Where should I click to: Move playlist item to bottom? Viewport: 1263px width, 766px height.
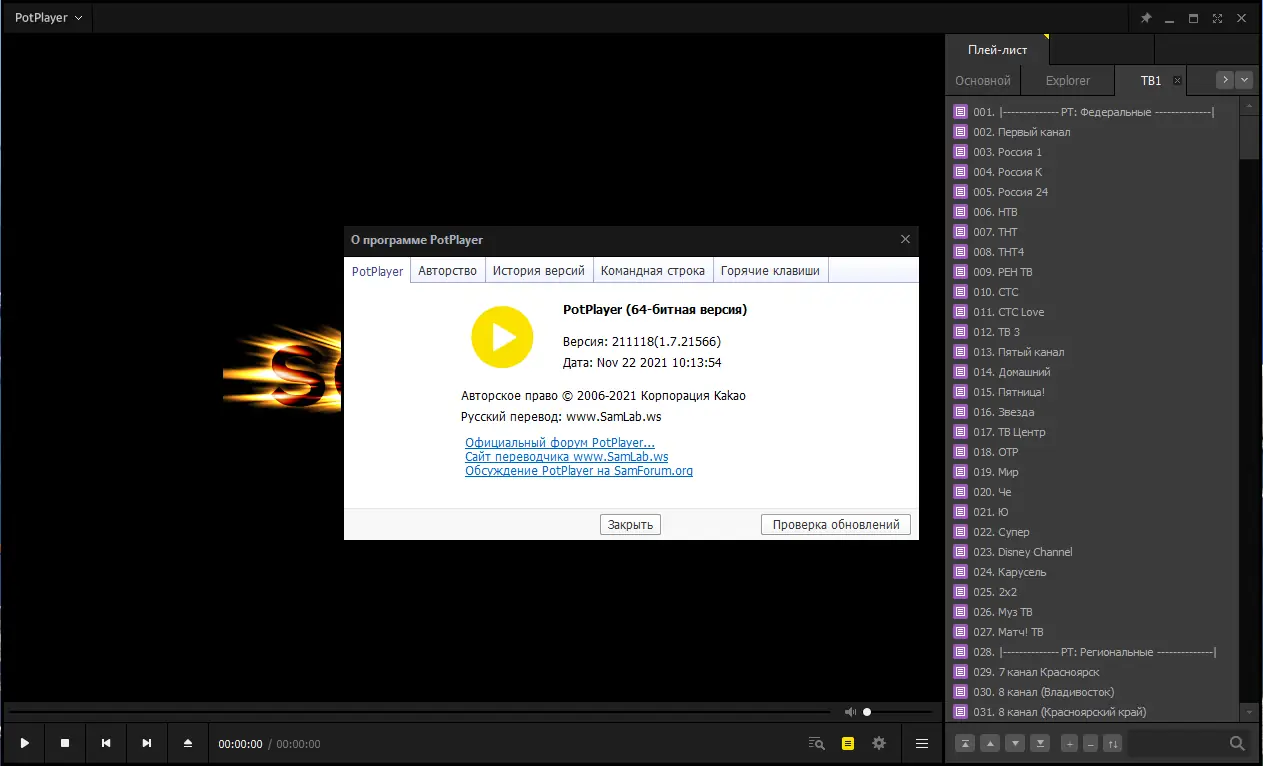1040,743
